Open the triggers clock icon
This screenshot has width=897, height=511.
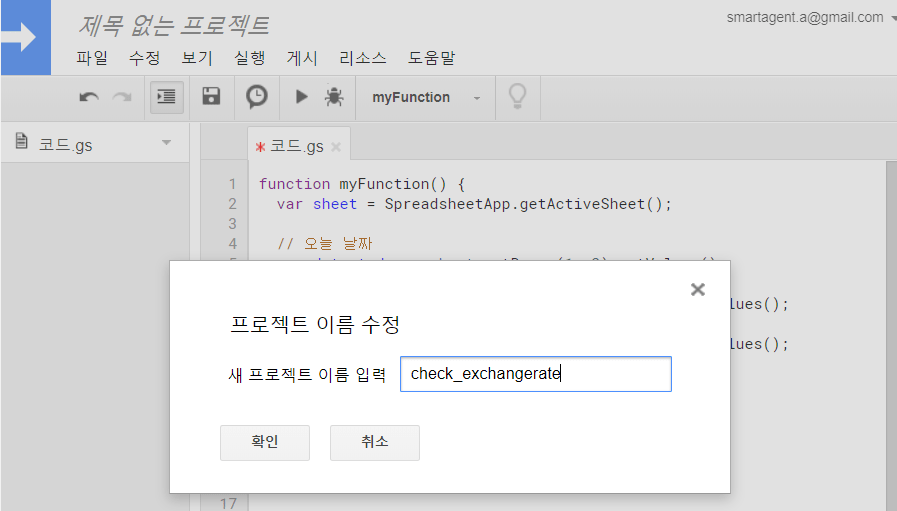257,97
